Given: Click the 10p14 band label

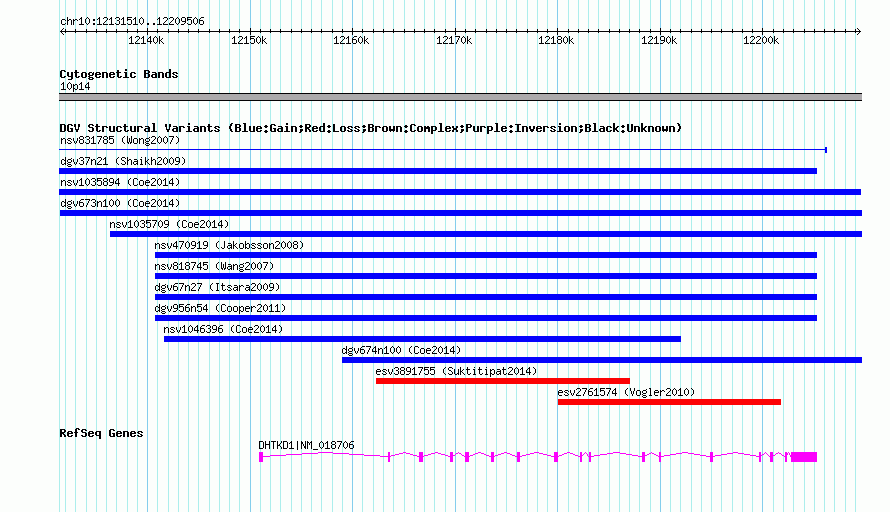Looking at the screenshot, I should pyautogui.click(x=75, y=86).
